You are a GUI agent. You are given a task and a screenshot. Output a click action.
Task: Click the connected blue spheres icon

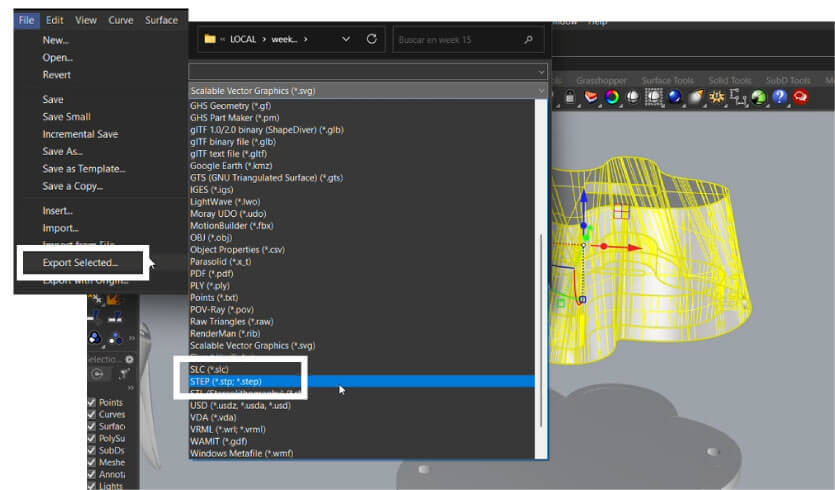pos(95,338)
